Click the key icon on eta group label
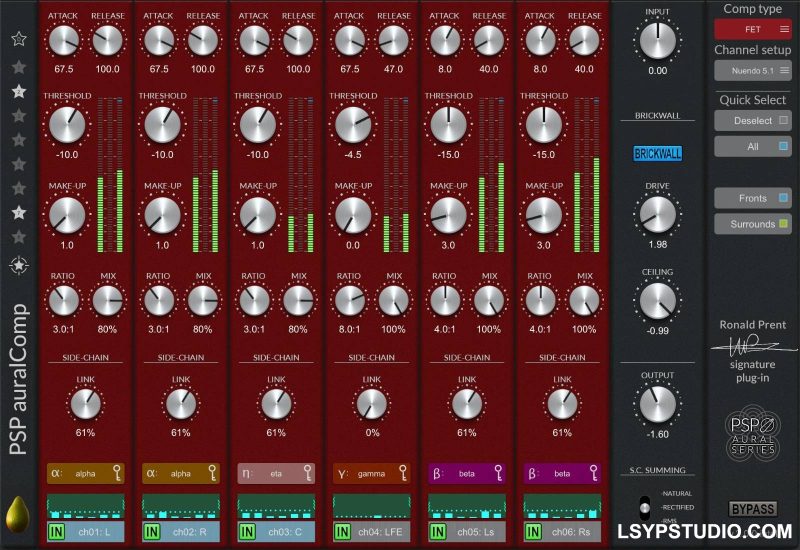 click(x=307, y=474)
